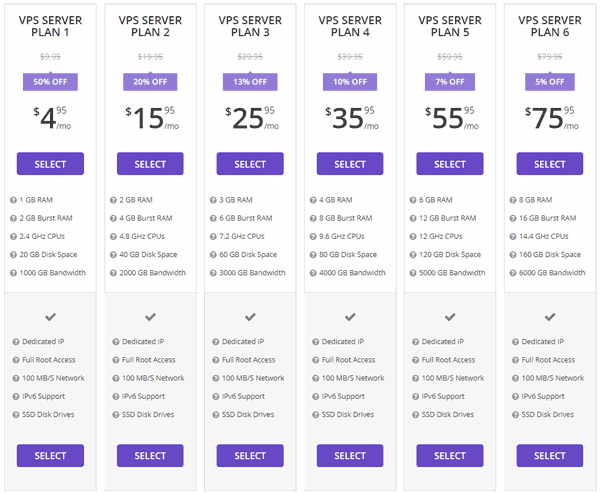Choose VPS Server Plan 3 with top SELECT
600x493 pixels.
250,164
